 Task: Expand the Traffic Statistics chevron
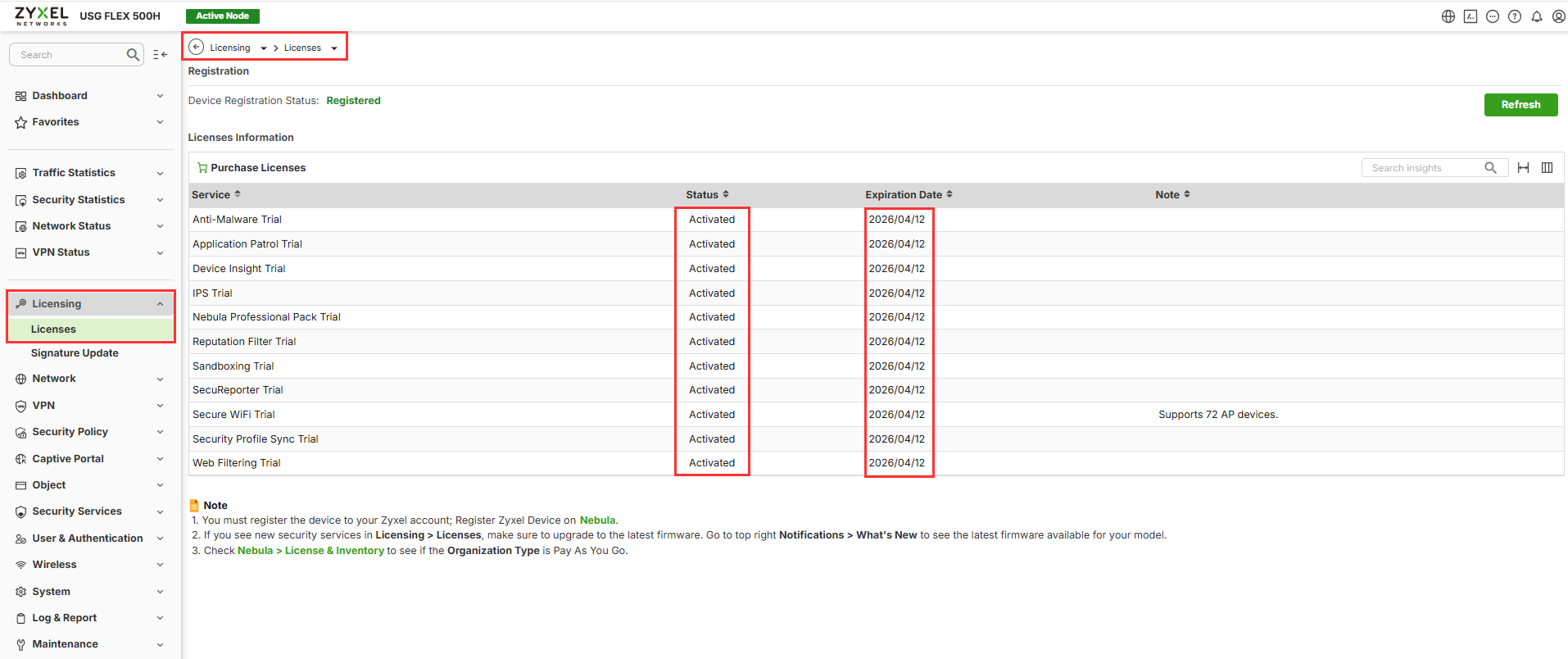click(160, 173)
